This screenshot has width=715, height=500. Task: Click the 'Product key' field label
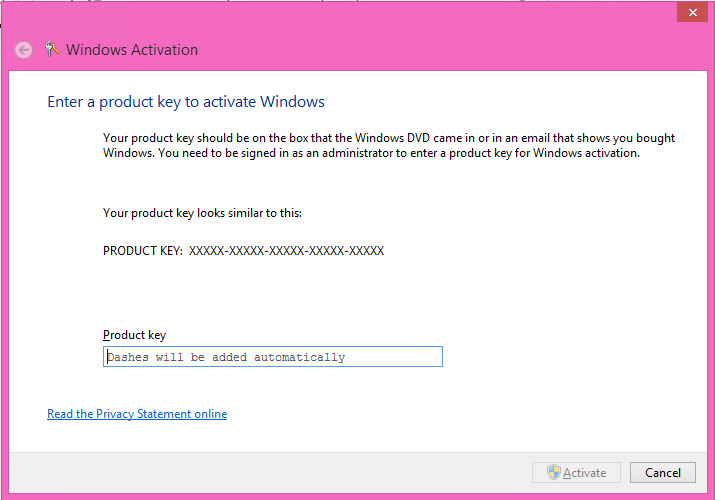point(135,335)
